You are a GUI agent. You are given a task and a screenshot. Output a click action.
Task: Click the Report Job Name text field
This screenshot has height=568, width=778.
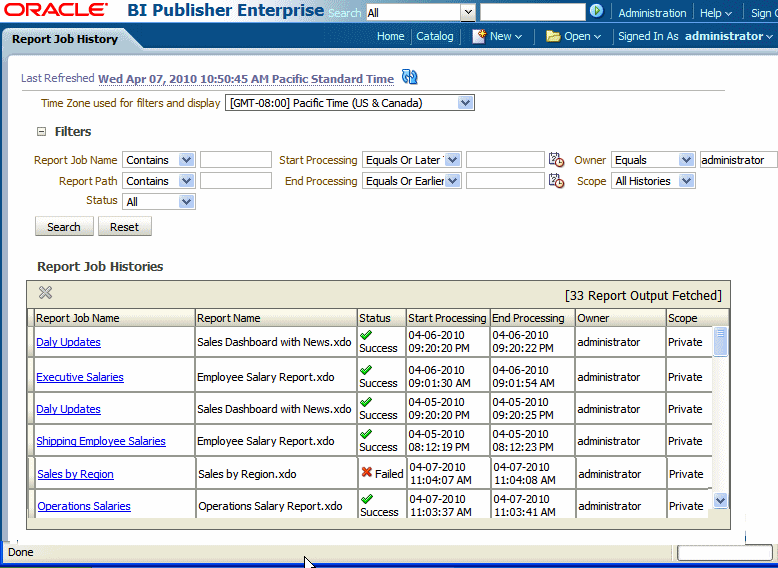pos(236,160)
